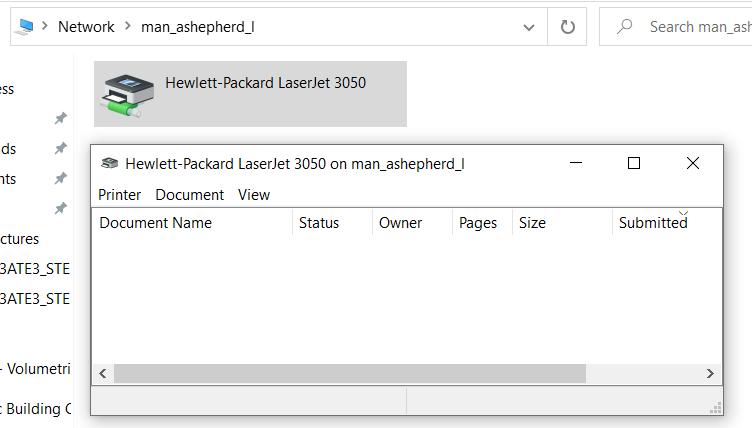This screenshot has width=752, height=428.
Task: Click the small printer icon in queue title bar
Action: 110,164
